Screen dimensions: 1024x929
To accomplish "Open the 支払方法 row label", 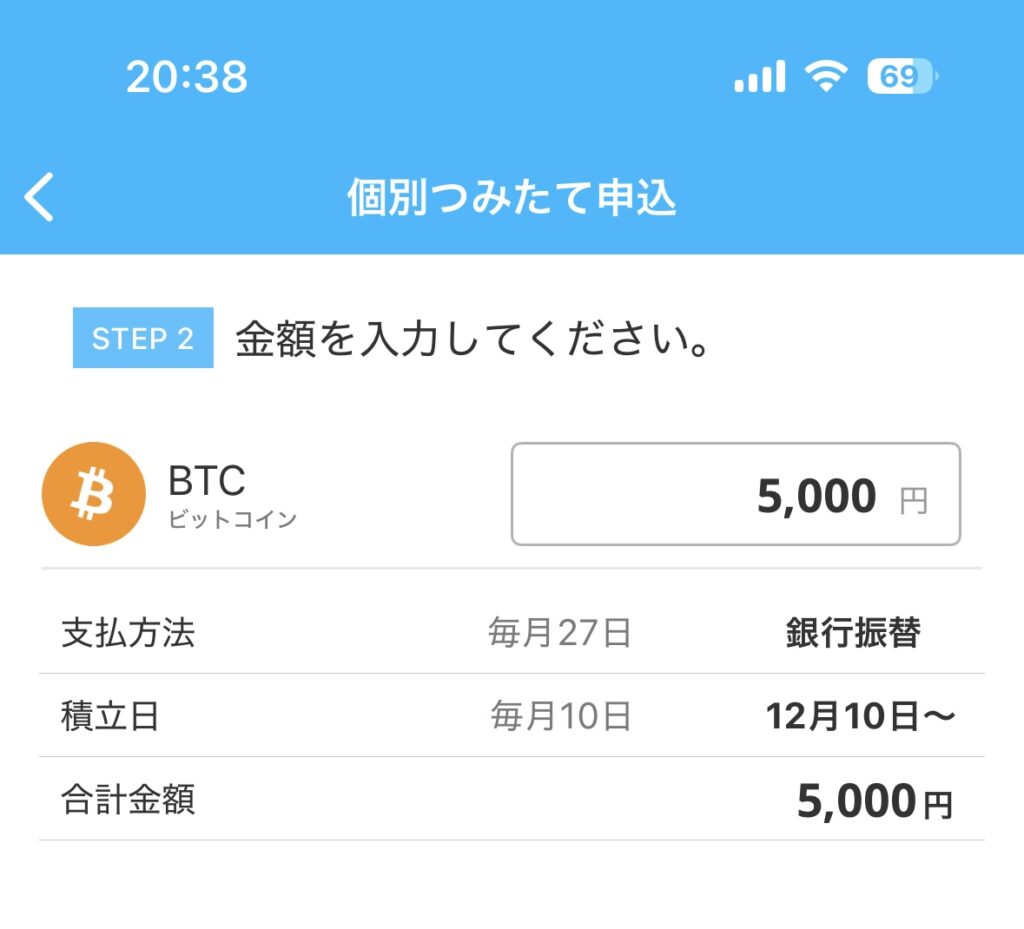I will [128, 633].
